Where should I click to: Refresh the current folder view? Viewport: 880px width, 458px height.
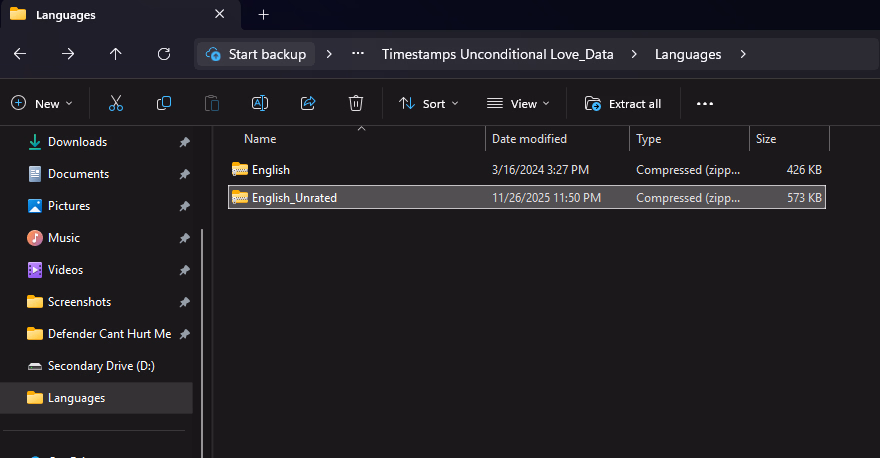click(x=164, y=54)
